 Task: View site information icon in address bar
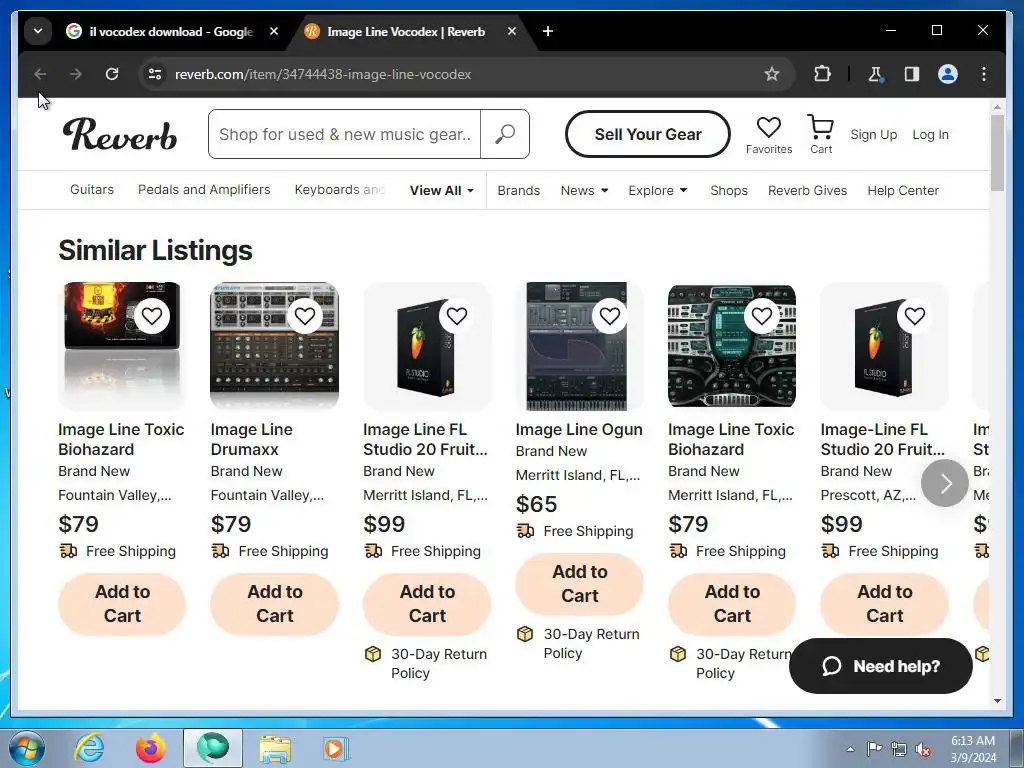[x=155, y=74]
